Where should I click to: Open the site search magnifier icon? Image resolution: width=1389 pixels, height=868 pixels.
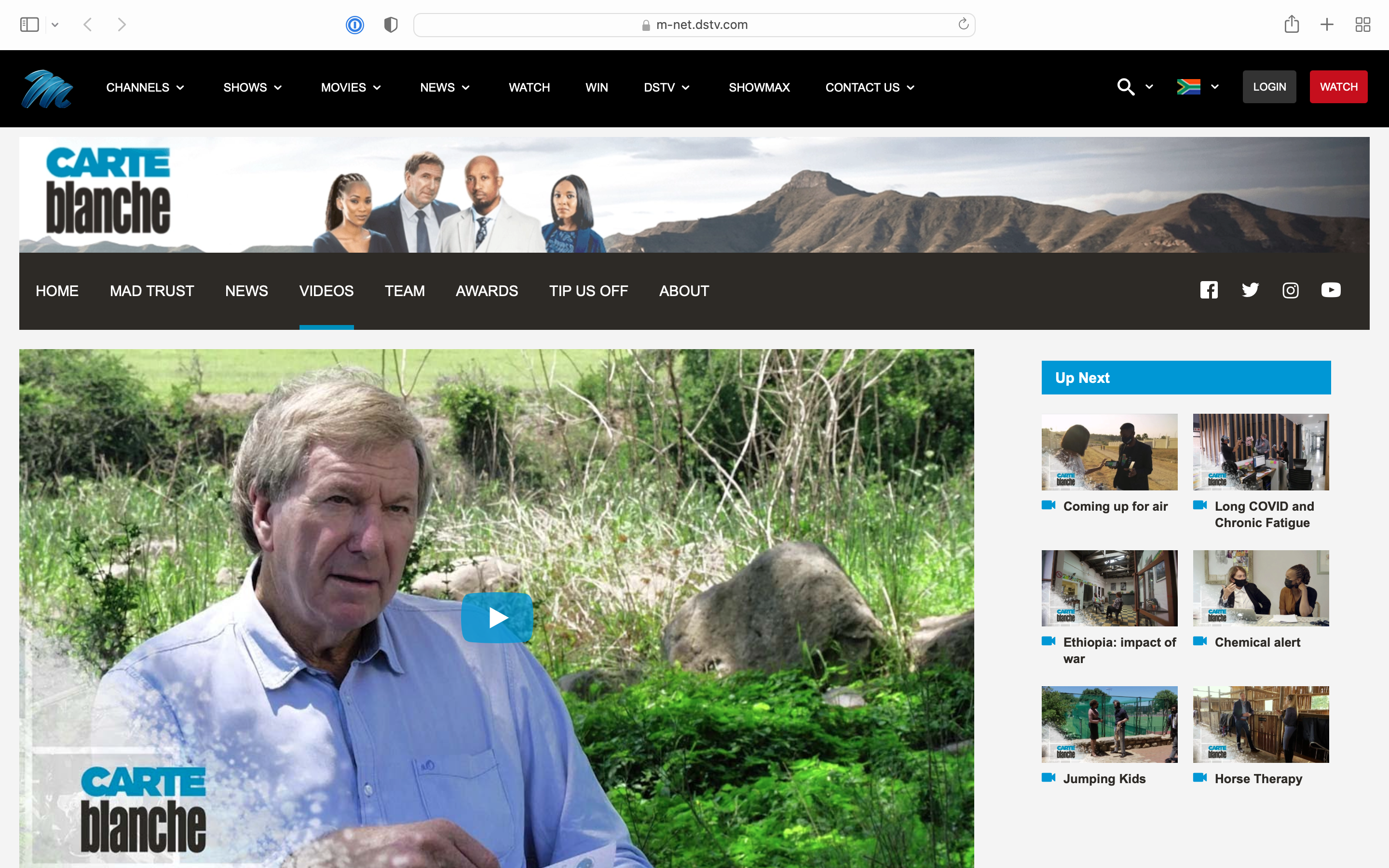(x=1126, y=87)
